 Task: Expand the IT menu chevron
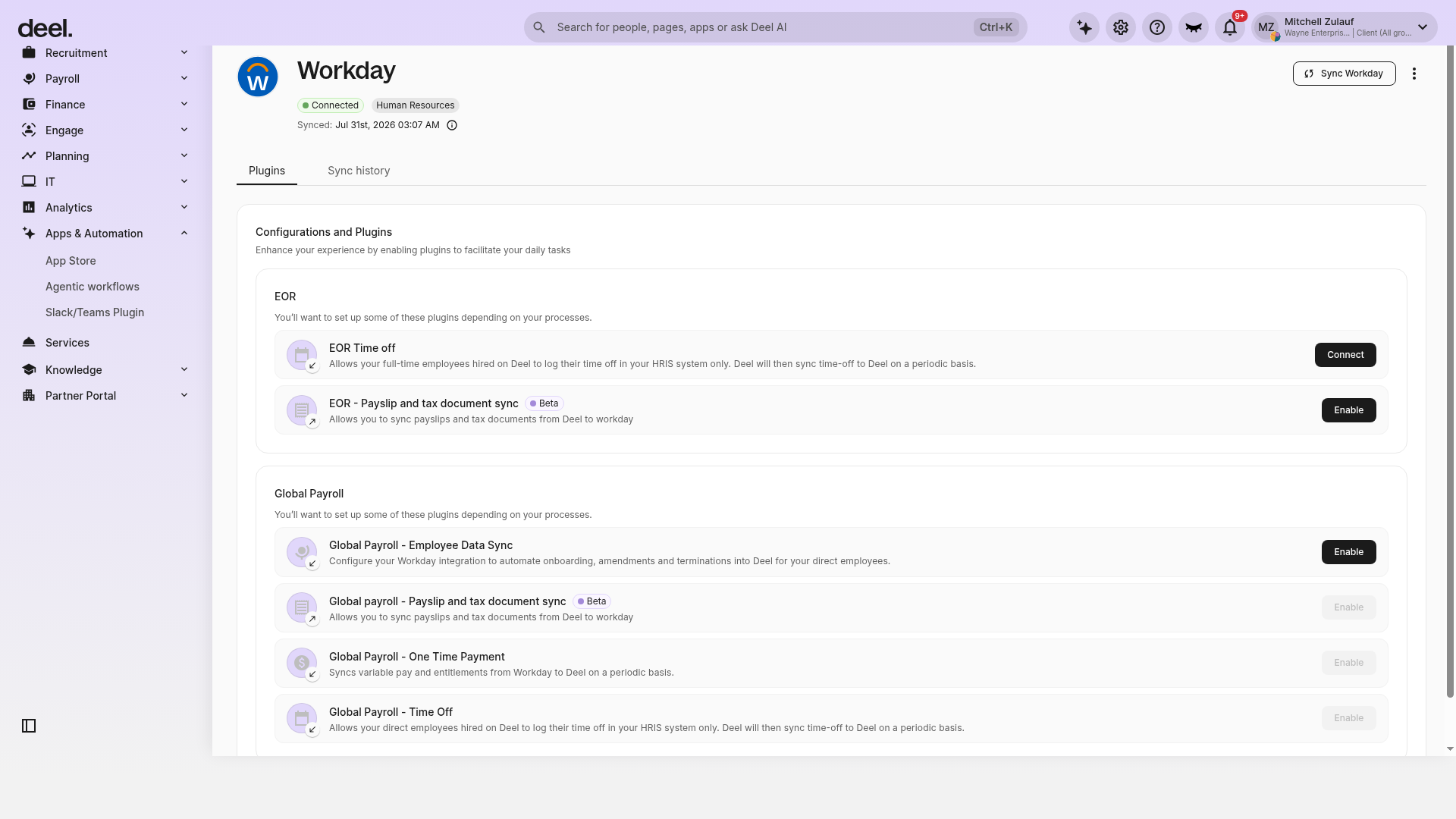[184, 181]
